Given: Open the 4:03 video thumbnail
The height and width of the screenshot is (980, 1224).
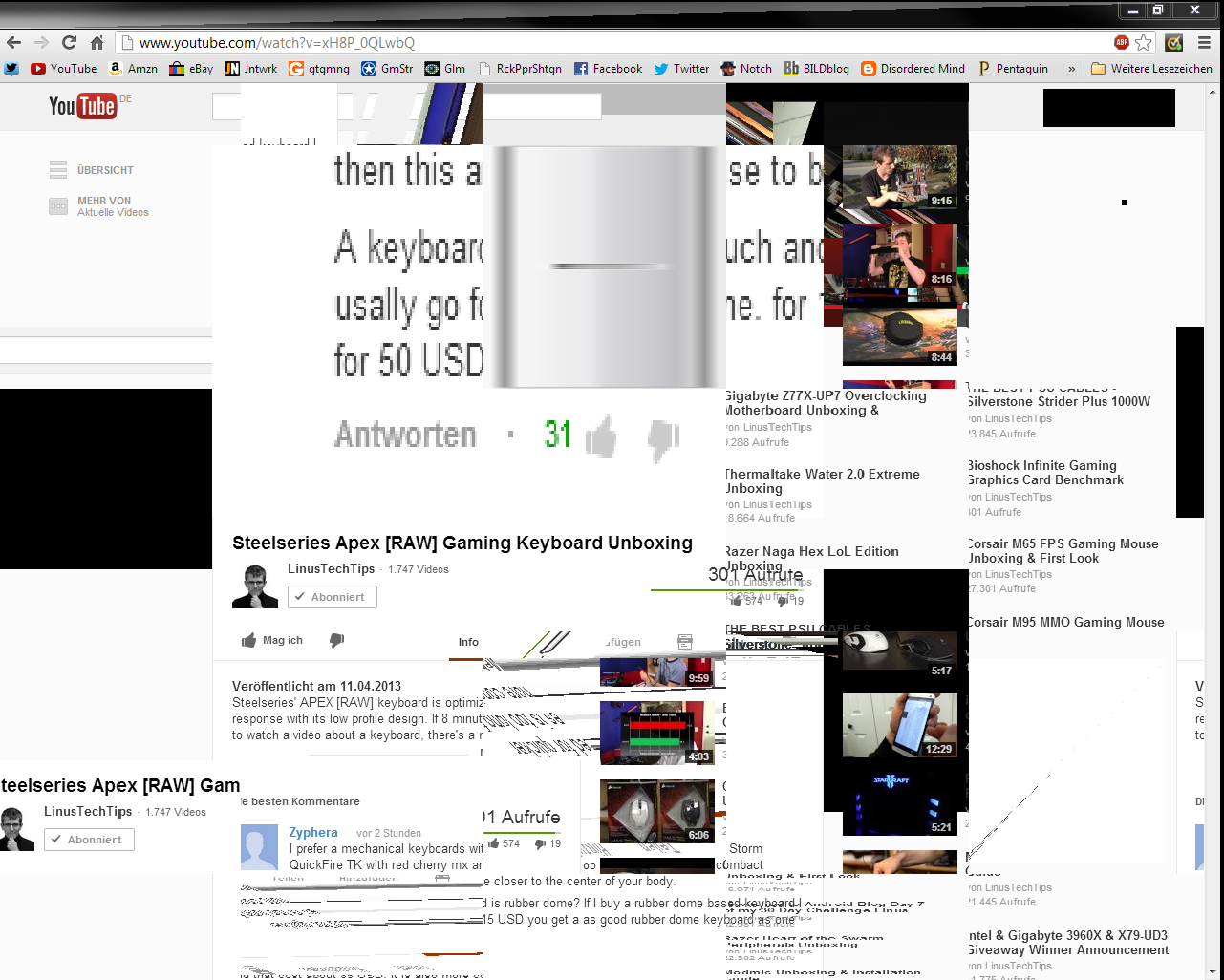Looking at the screenshot, I should tap(657, 734).
